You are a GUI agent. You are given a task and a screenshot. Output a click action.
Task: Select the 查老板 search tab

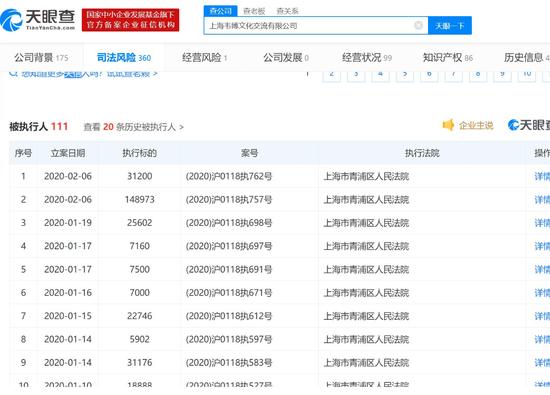click(x=254, y=11)
